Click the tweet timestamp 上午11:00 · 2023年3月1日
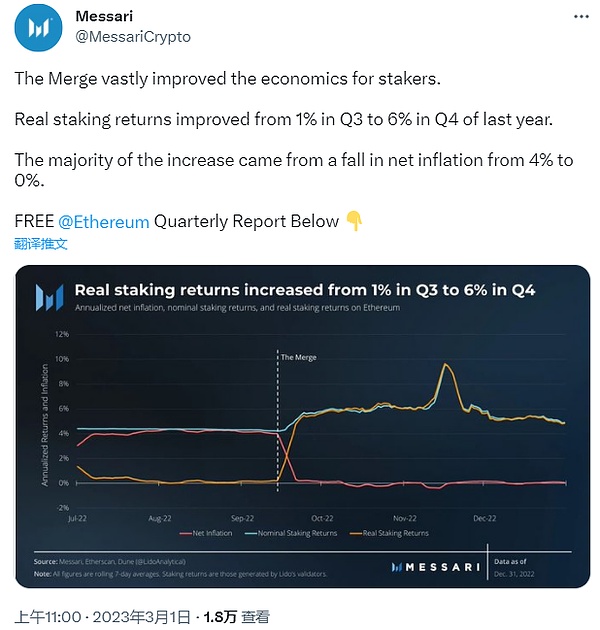This screenshot has height=630, width=600. click(102, 616)
